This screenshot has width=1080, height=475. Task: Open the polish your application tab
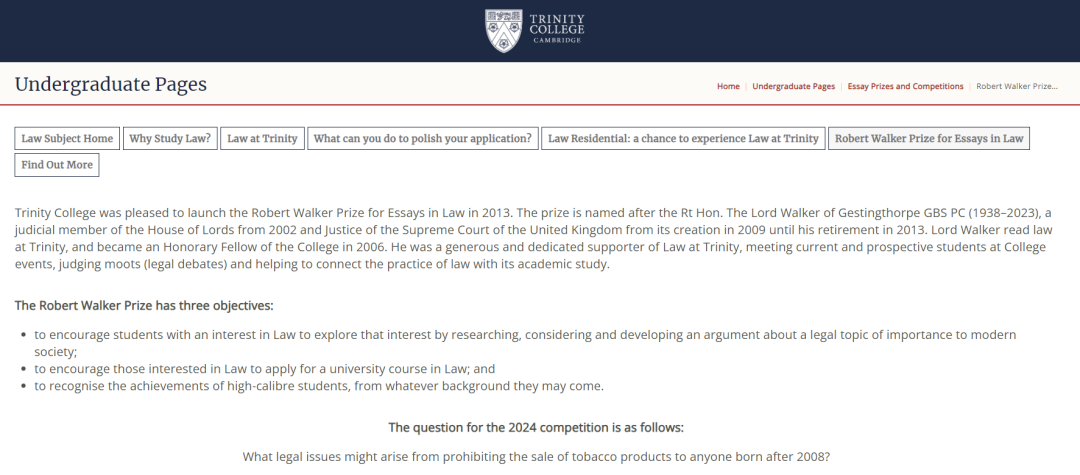point(422,138)
